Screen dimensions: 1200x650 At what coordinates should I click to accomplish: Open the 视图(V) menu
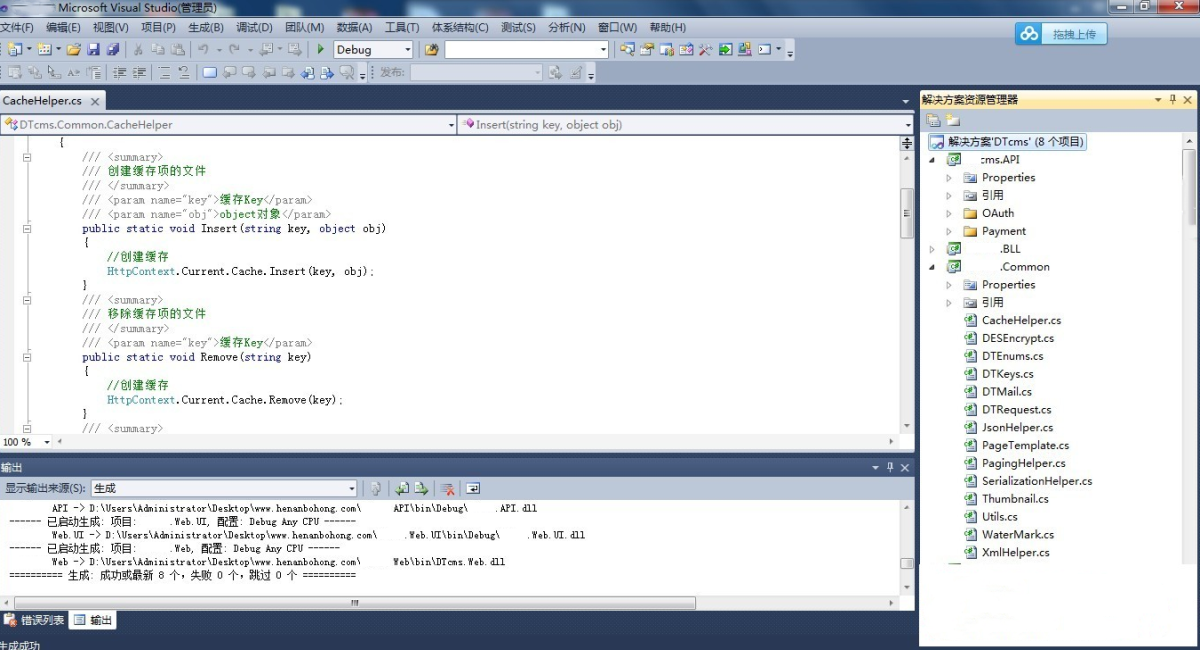pos(110,27)
